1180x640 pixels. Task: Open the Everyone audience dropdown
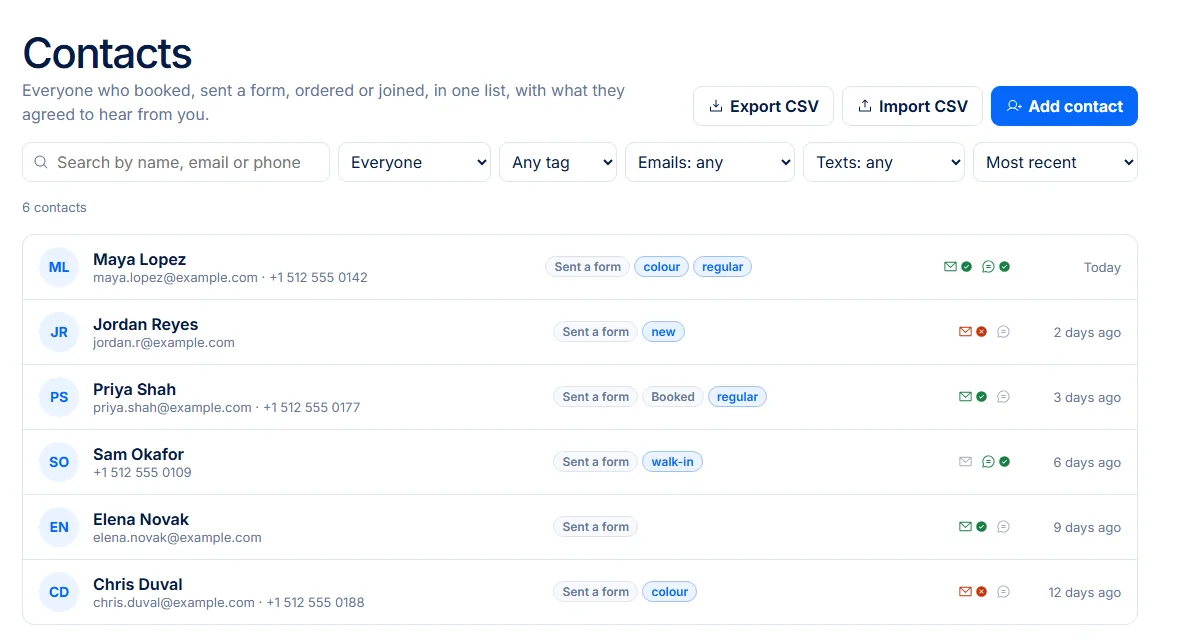point(415,162)
